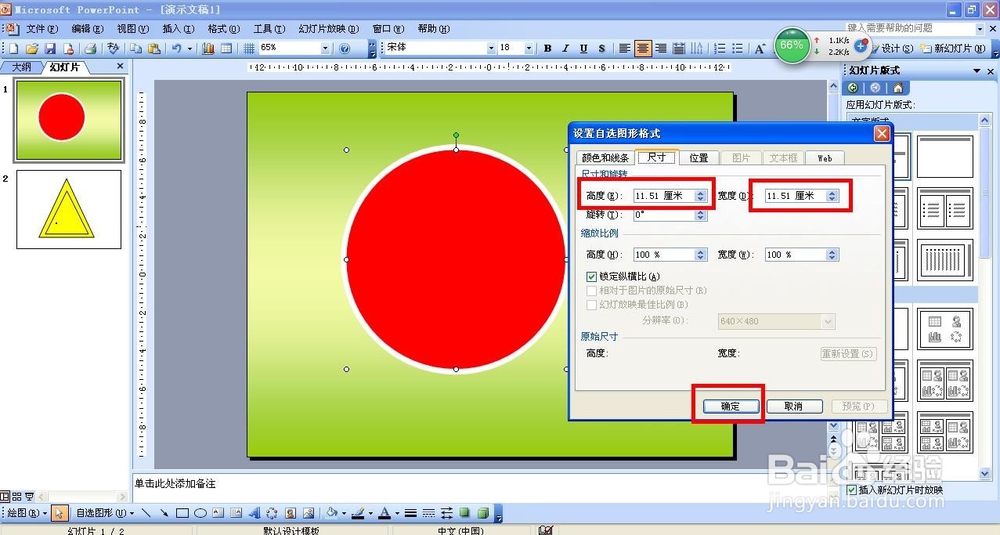The width and height of the screenshot is (1000, 535).
Task: Uncheck the lock aspect ratio checkbox
Action: (591, 277)
